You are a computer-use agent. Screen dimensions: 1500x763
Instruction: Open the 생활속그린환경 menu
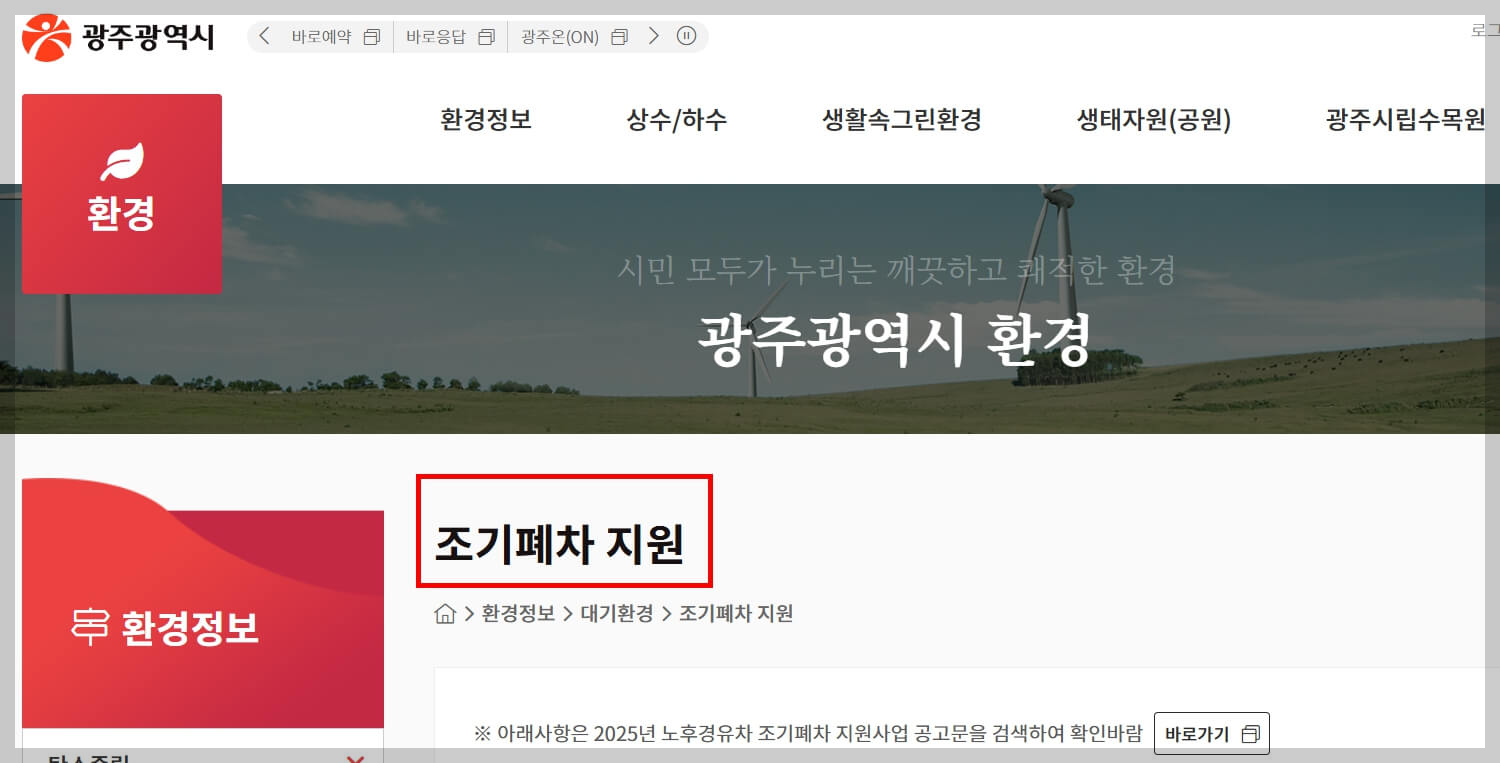[x=902, y=121]
